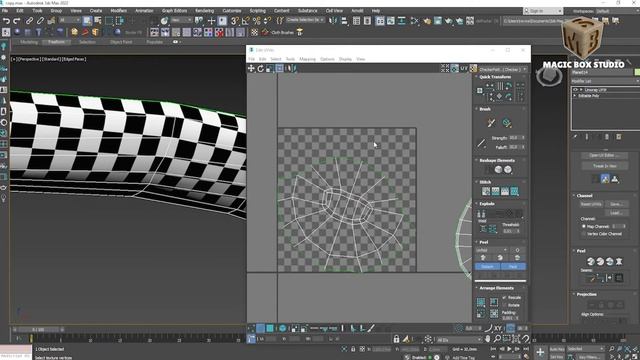This screenshot has width=640, height=360.
Task: Activate the Select and Move crosshair tool
Action: 211,20
